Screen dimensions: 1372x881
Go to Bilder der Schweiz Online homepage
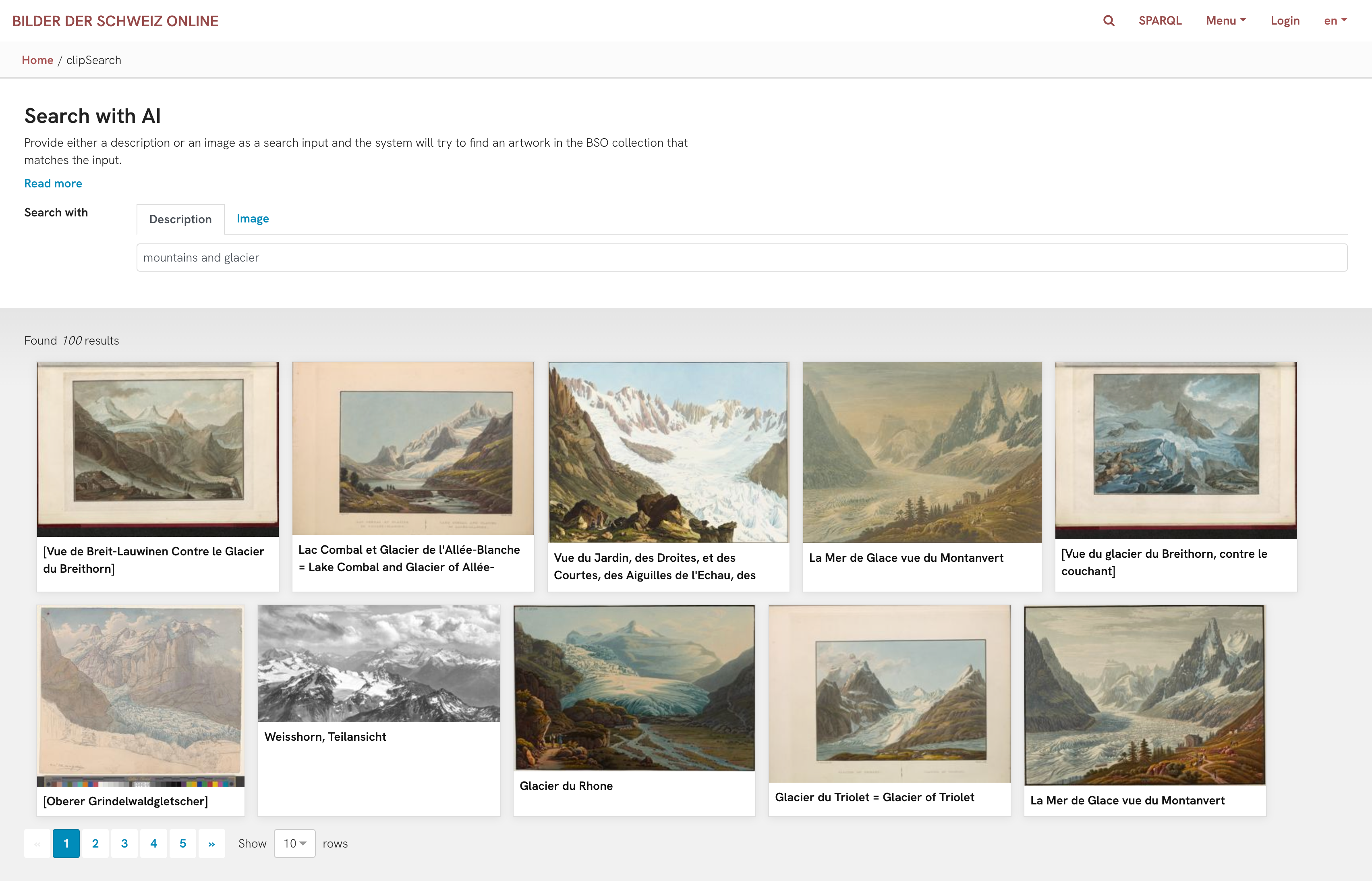[x=115, y=21]
